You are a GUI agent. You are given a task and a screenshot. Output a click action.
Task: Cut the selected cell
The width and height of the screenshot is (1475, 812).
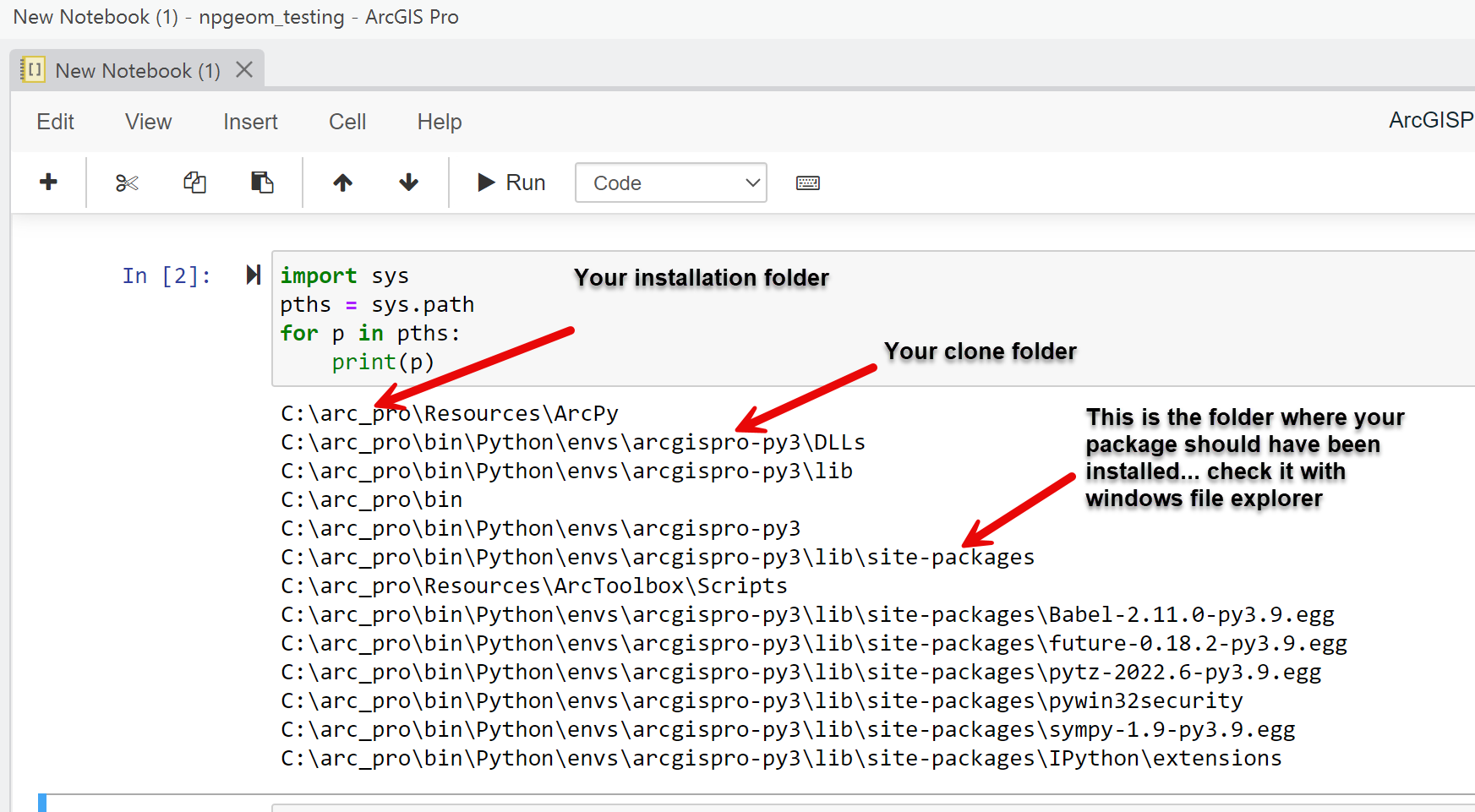click(x=127, y=182)
